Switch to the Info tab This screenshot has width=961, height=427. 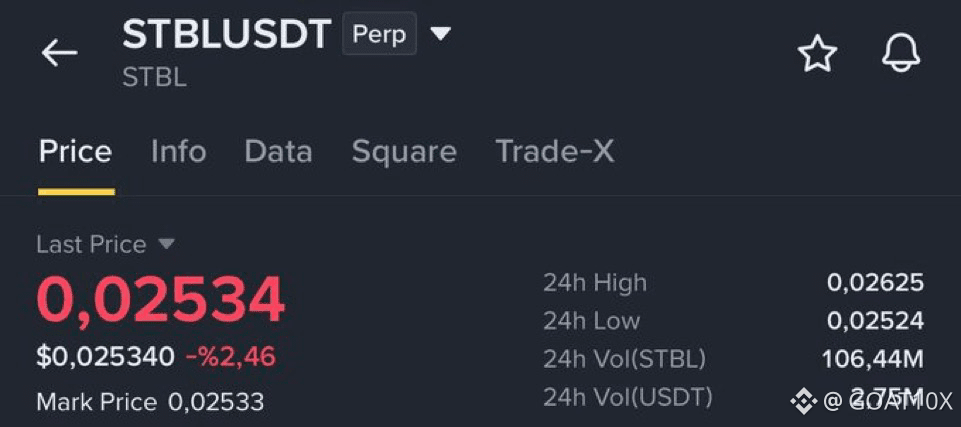coord(178,151)
